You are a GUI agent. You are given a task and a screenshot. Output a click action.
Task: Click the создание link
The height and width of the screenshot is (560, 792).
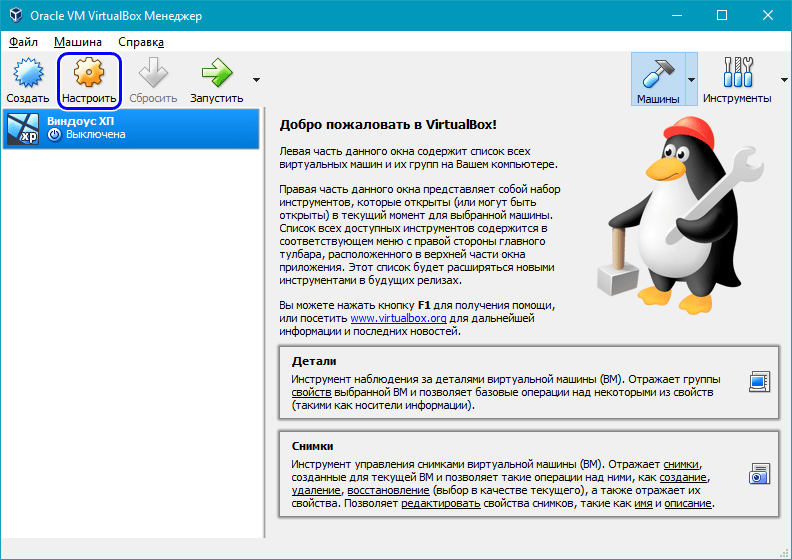(683, 477)
